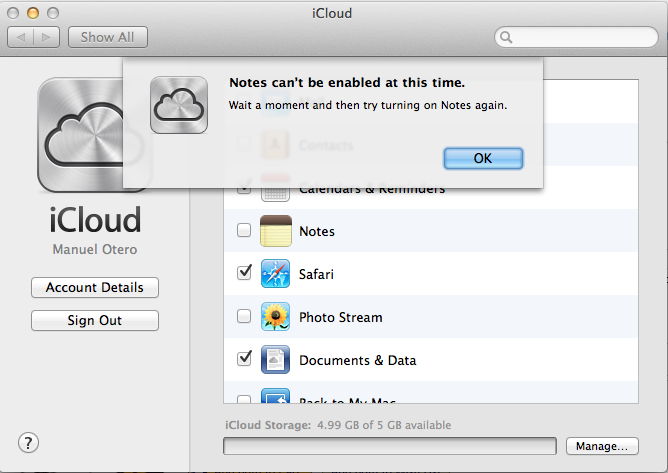The width and height of the screenshot is (668, 473).
Task: Dismiss the alert with OK
Action: (483, 158)
